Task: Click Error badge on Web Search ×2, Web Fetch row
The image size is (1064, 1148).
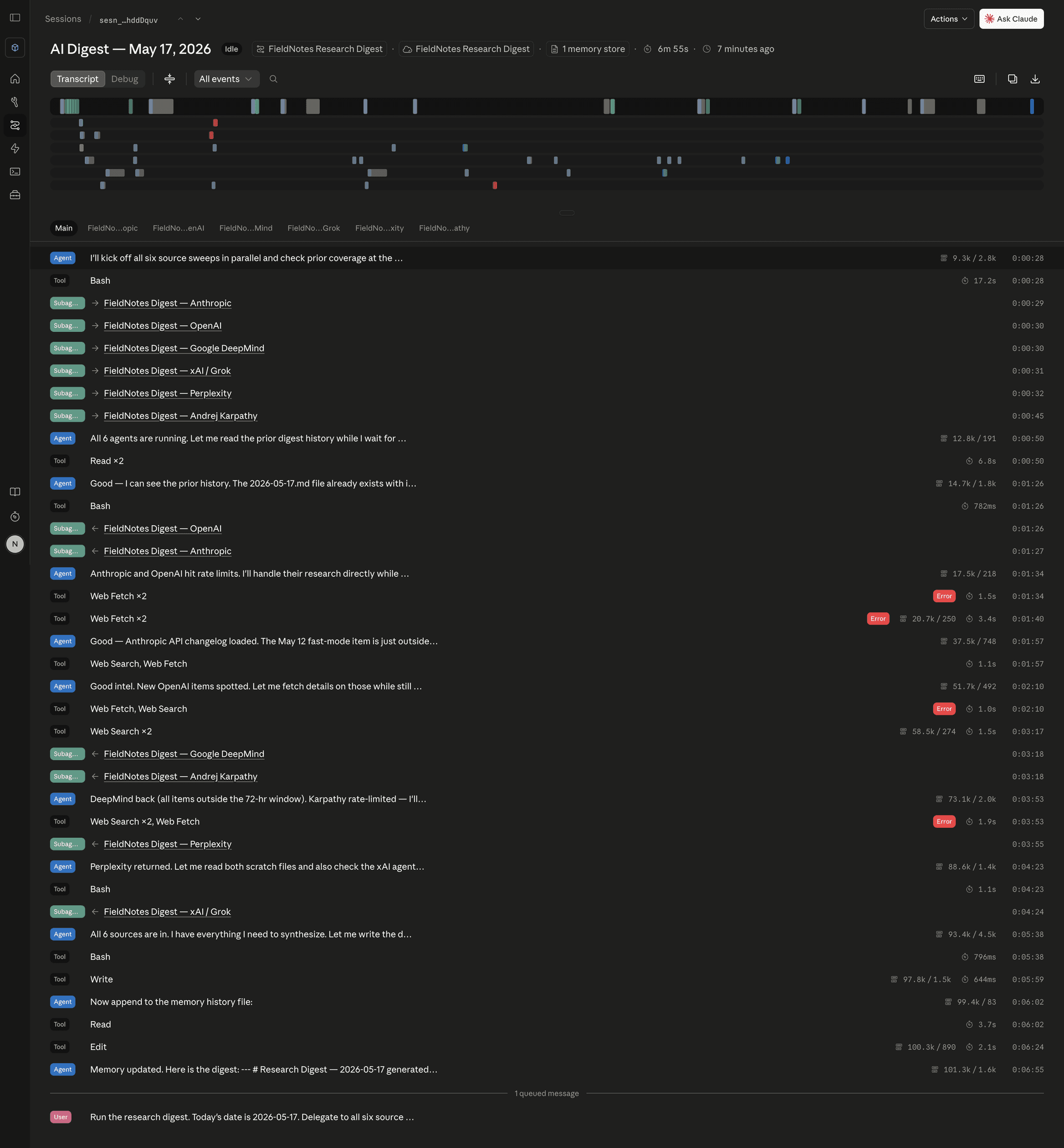Action: point(944,822)
